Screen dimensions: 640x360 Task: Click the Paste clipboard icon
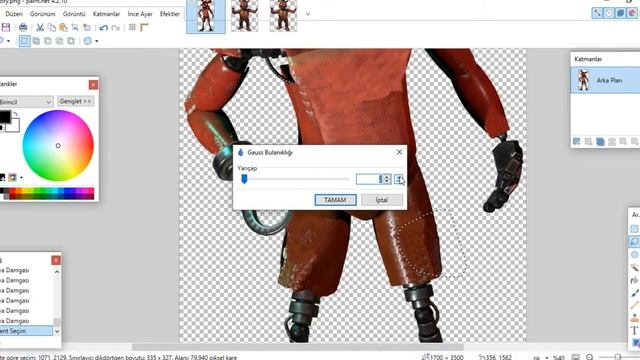(x=63, y=27)
